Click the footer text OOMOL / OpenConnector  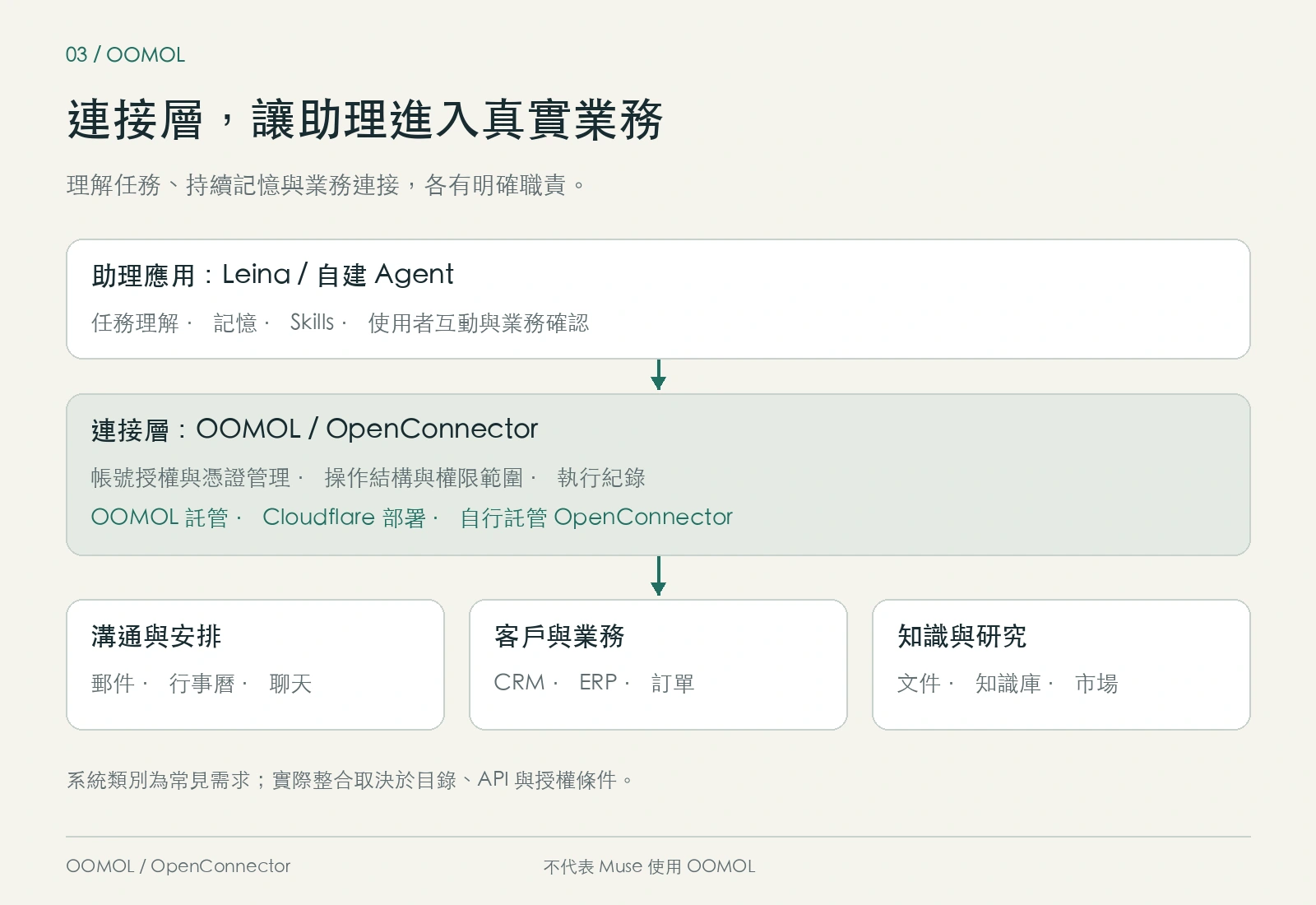(x=178, y=866)
